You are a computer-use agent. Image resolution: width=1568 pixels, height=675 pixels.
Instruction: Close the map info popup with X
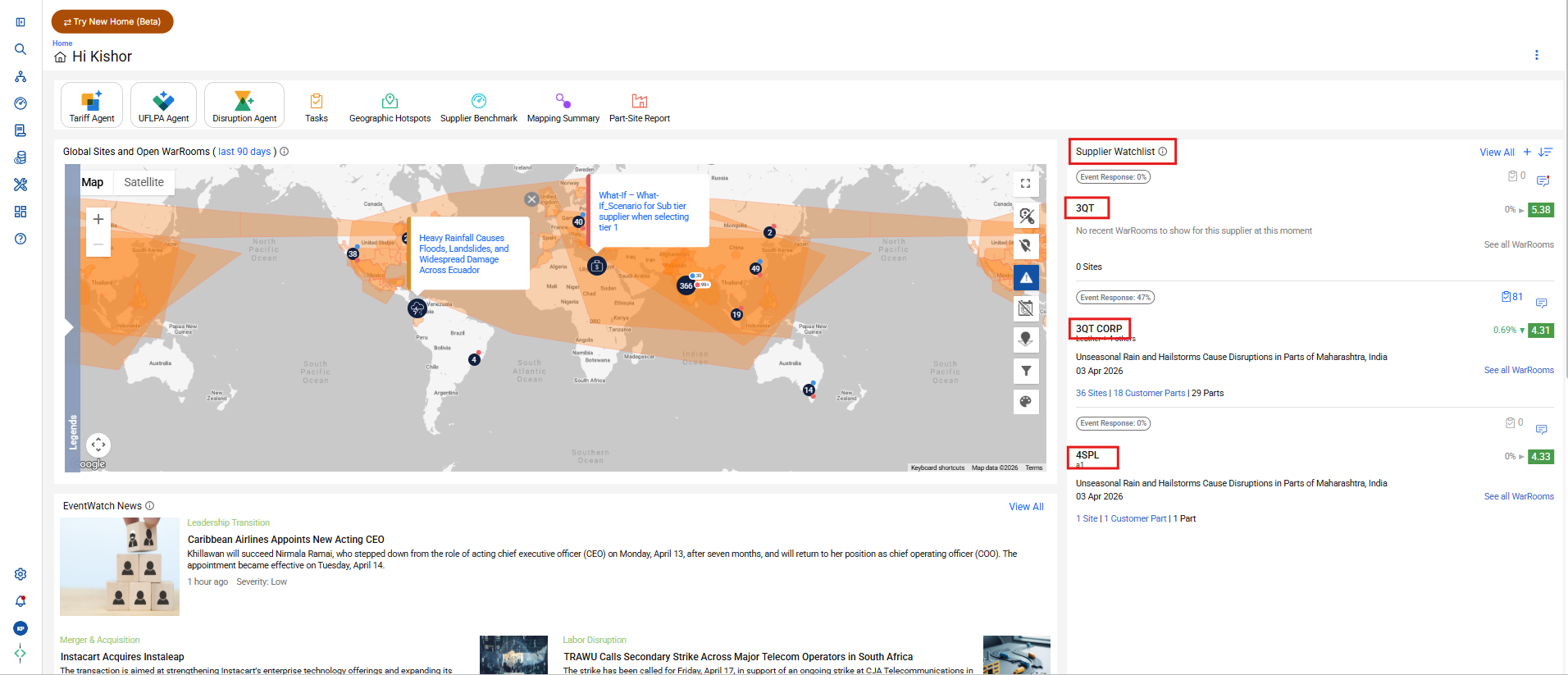point(531,199)
